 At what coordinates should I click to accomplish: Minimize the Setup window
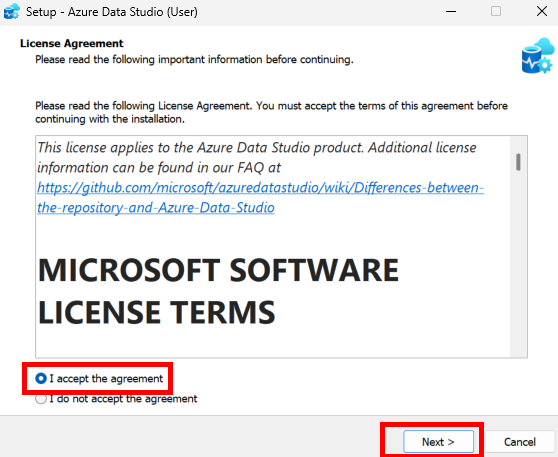pyautogui.click(x=451, y=11)
